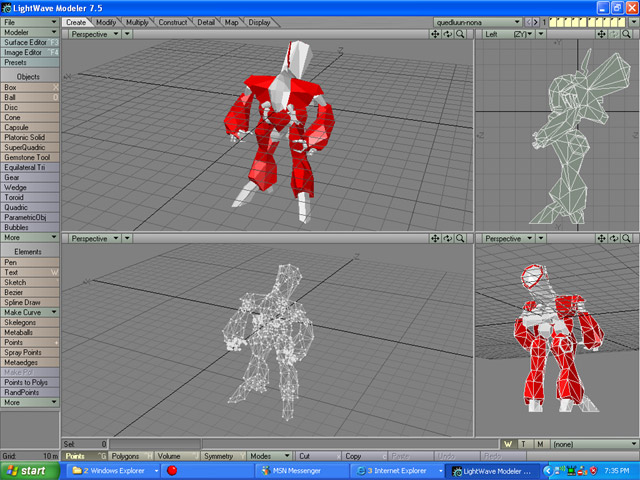Select the M morph map button
This screenshot has width=640, height=480.
[540, 444]
